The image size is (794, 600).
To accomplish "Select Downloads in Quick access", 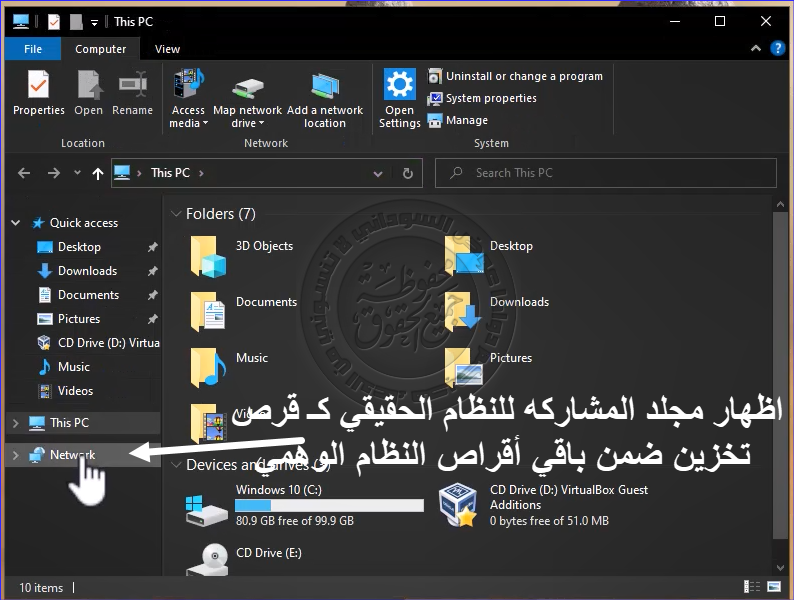I will pos(87,271).
